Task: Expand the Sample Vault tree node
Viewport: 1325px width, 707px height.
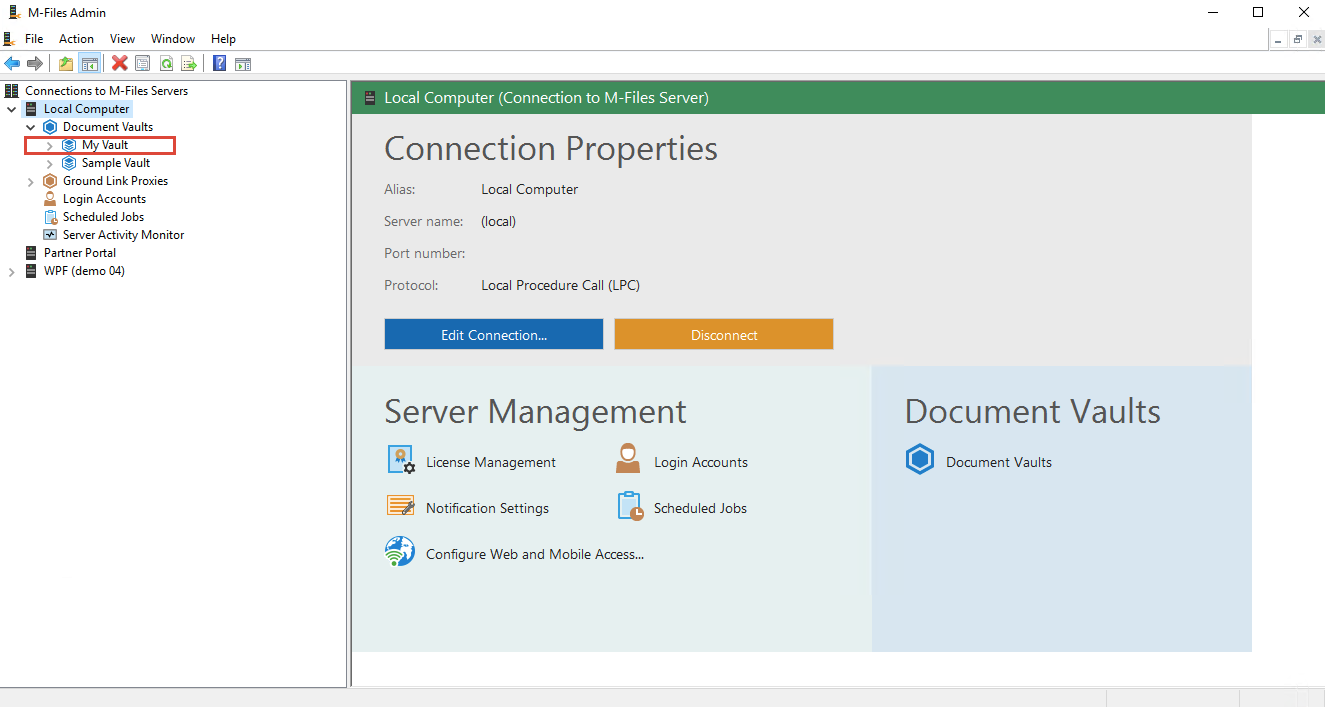Action: tap(50, 164)
